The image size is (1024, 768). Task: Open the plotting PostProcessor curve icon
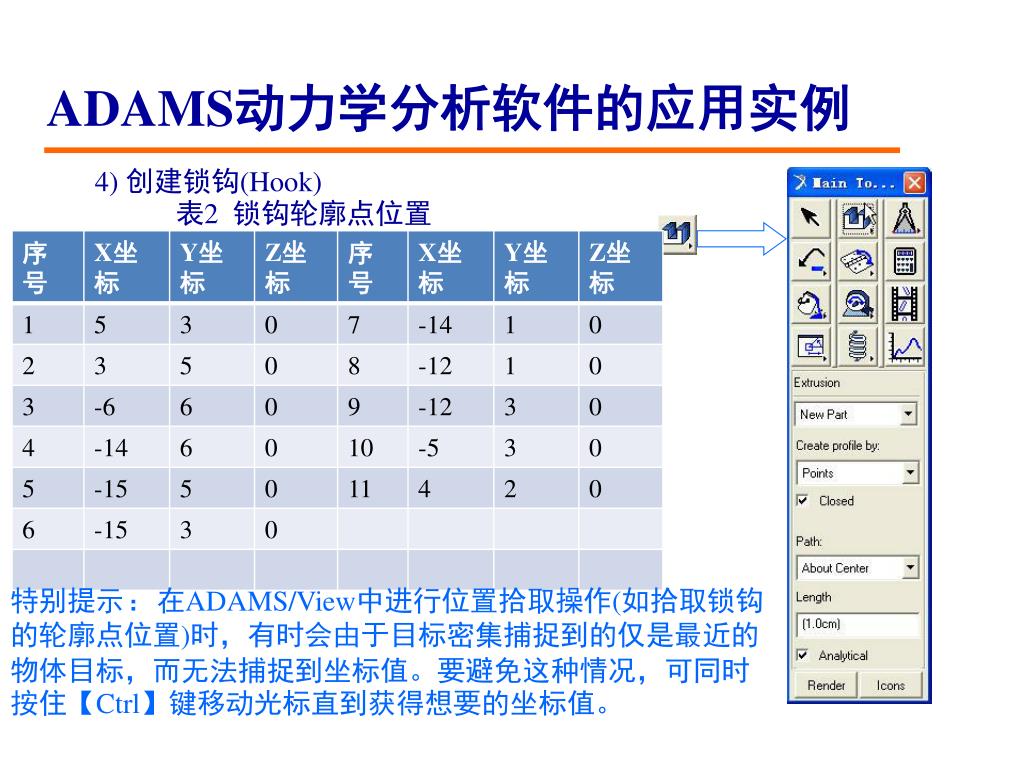tap(904, 347)
